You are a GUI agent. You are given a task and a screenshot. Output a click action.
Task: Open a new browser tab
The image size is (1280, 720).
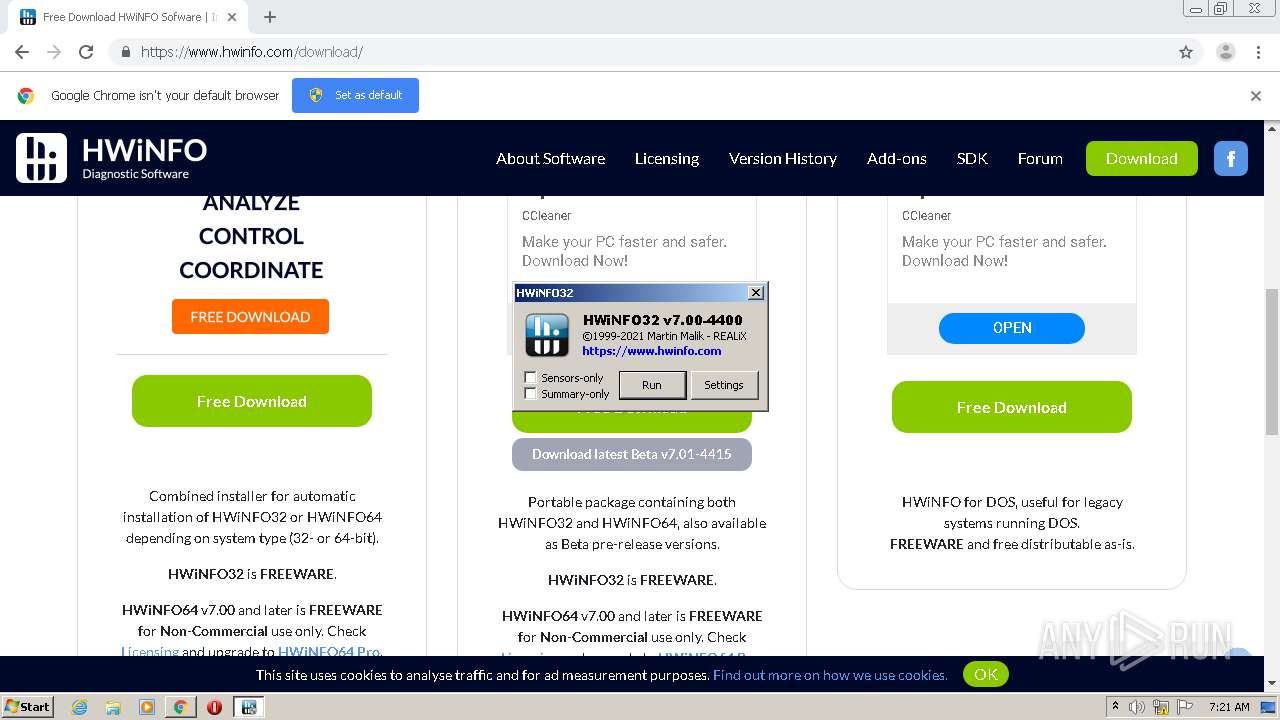(x=270, y=17)
